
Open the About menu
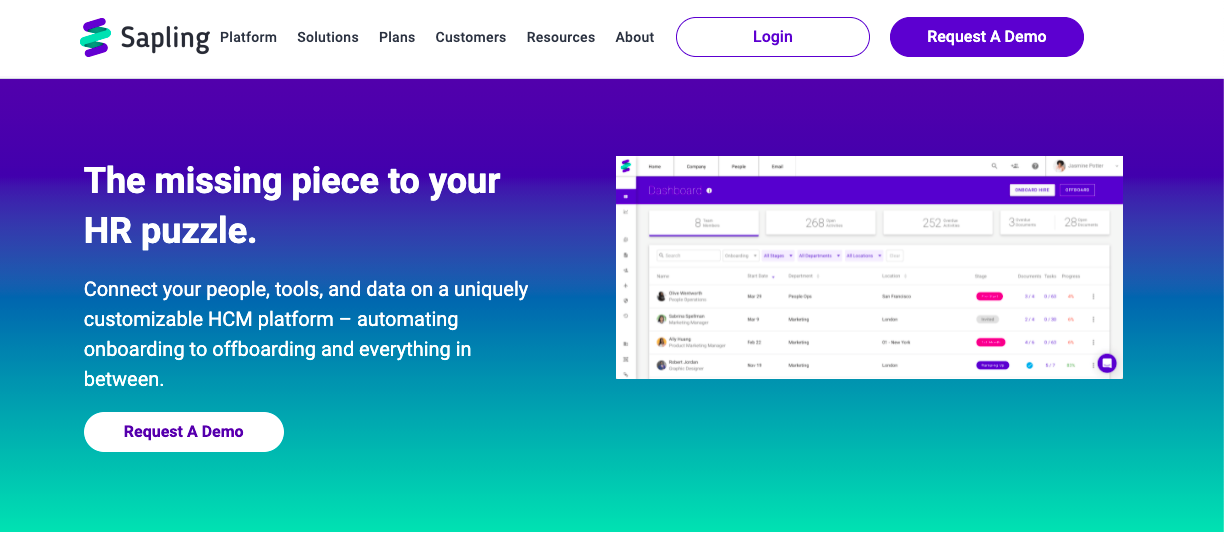point(634,37)
